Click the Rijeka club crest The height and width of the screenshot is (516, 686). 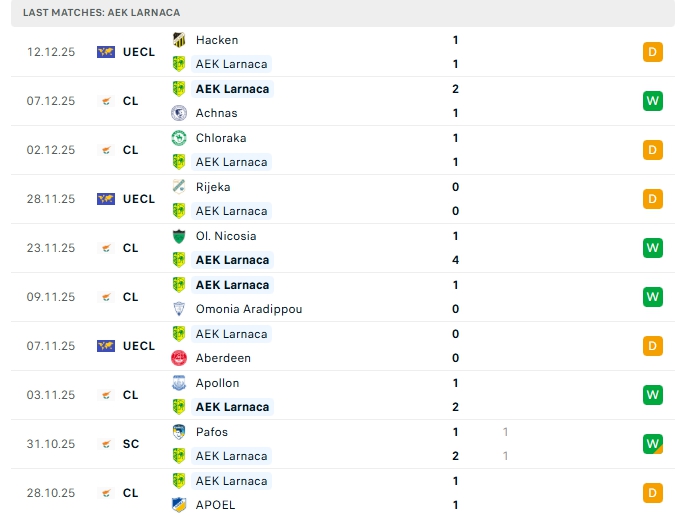click(x=179, y=187)
